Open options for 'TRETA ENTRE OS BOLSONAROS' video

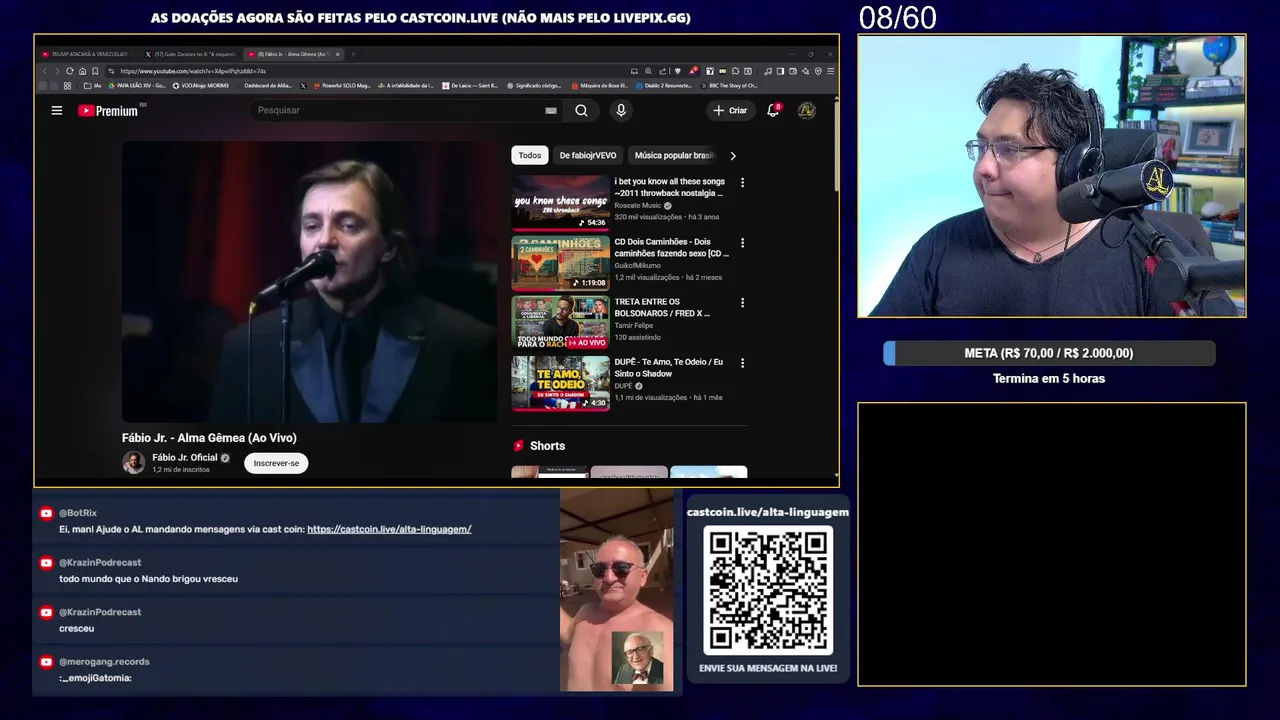(742, 302)
